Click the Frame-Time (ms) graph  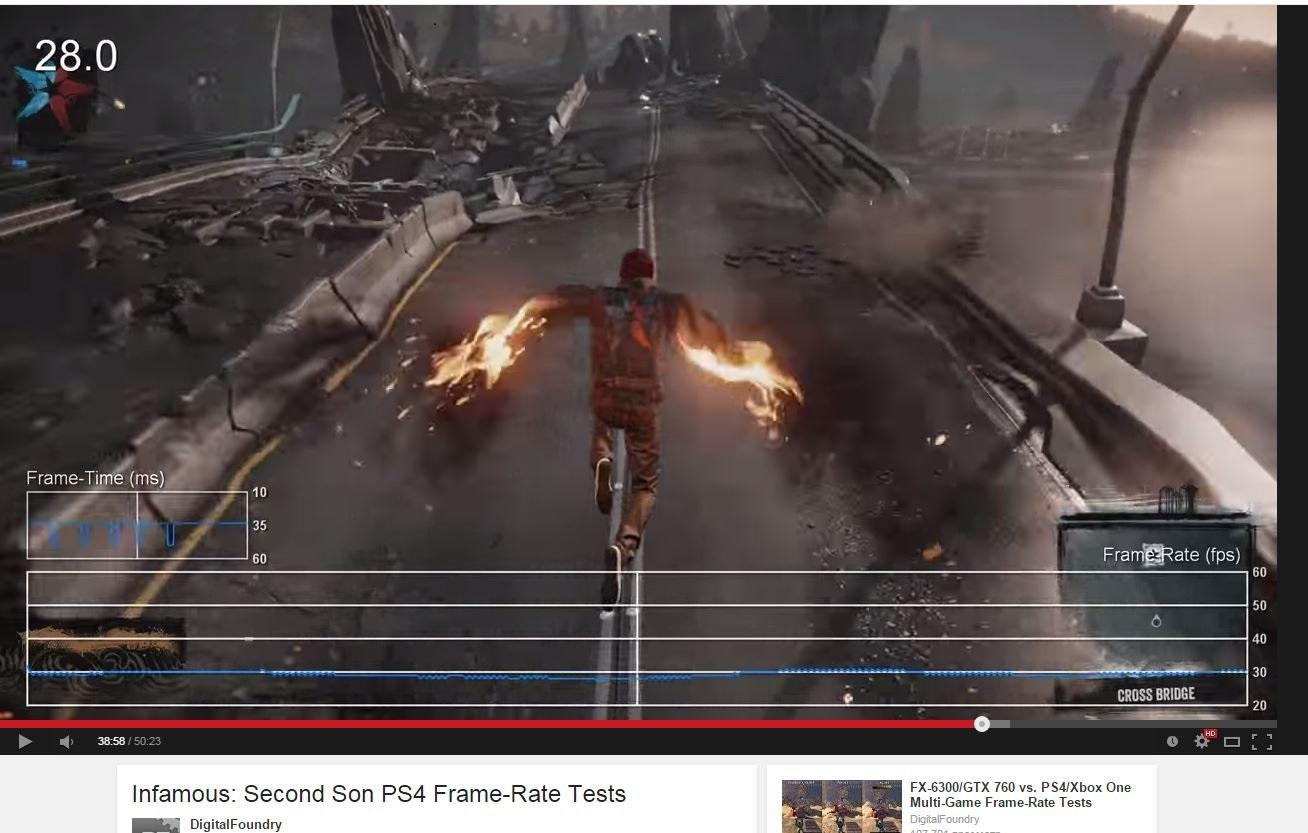137,525
